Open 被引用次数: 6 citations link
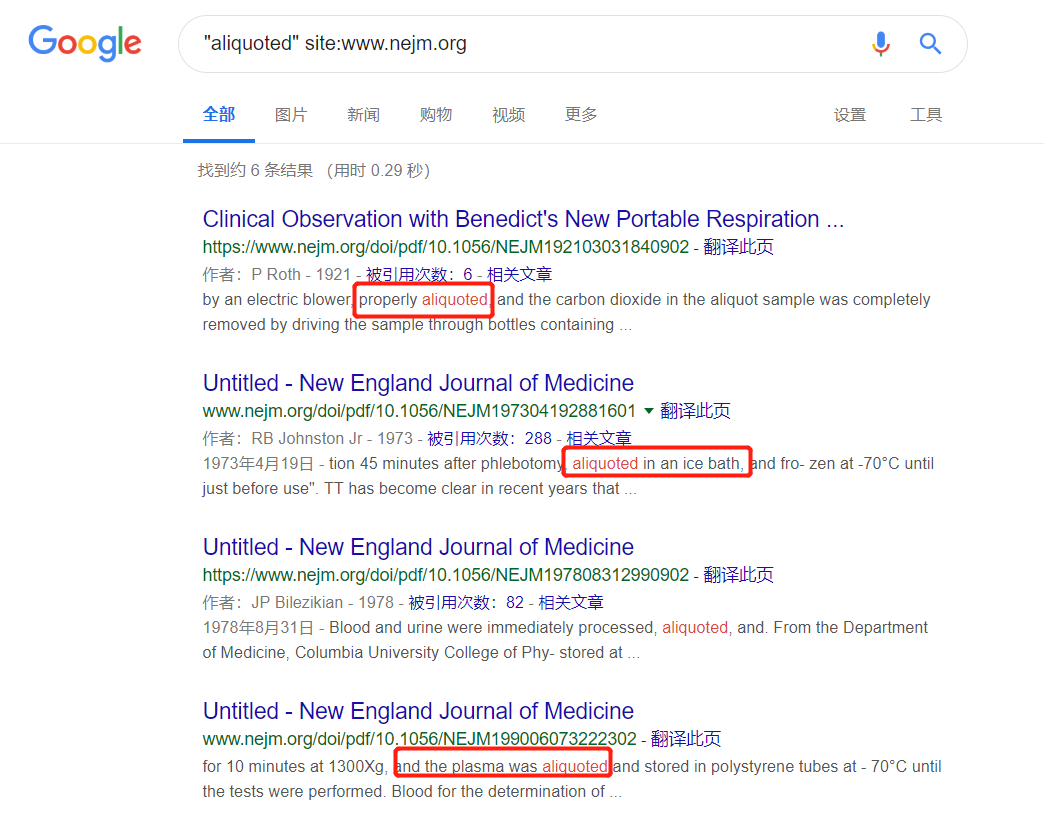This screenshot has width=1044, height=828. [x=419, y=274]
